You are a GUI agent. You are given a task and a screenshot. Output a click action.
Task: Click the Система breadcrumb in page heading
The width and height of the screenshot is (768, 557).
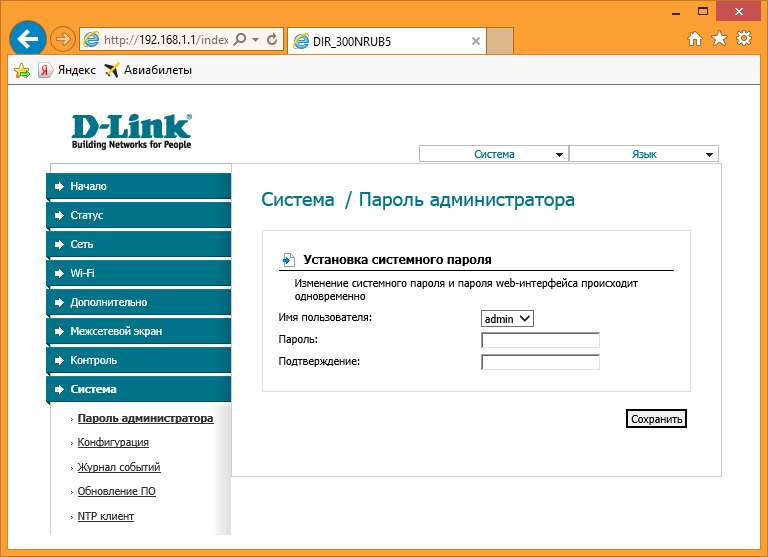pyautogui.click(x=298, y=199)
